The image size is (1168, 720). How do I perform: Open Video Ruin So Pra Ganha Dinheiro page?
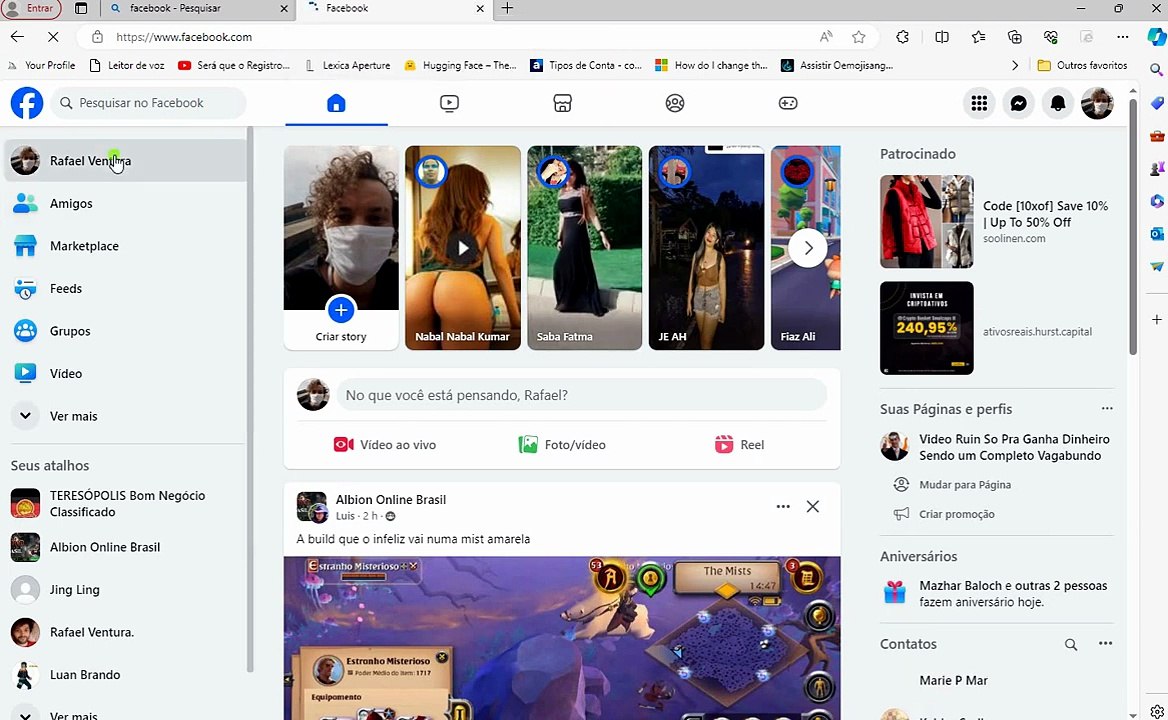tap(997, 447)
